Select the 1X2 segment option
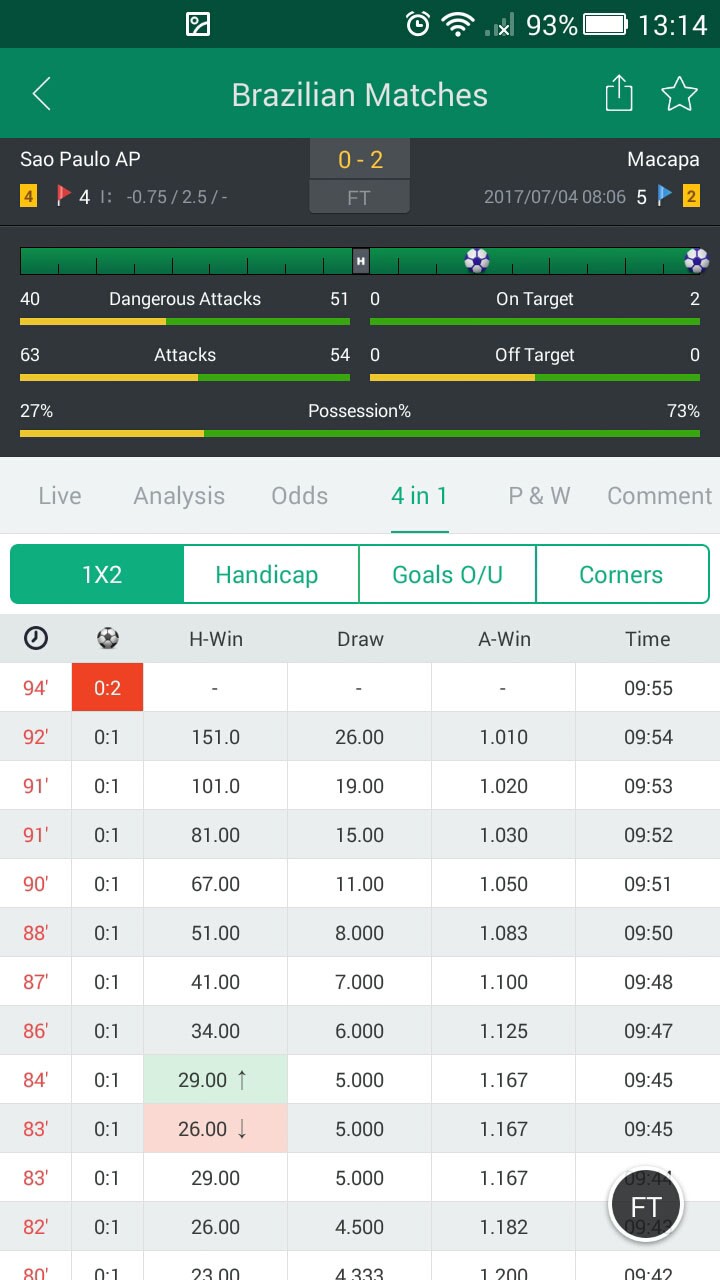Viewport: 720px width, 1280px height. (x=102, y=575)
